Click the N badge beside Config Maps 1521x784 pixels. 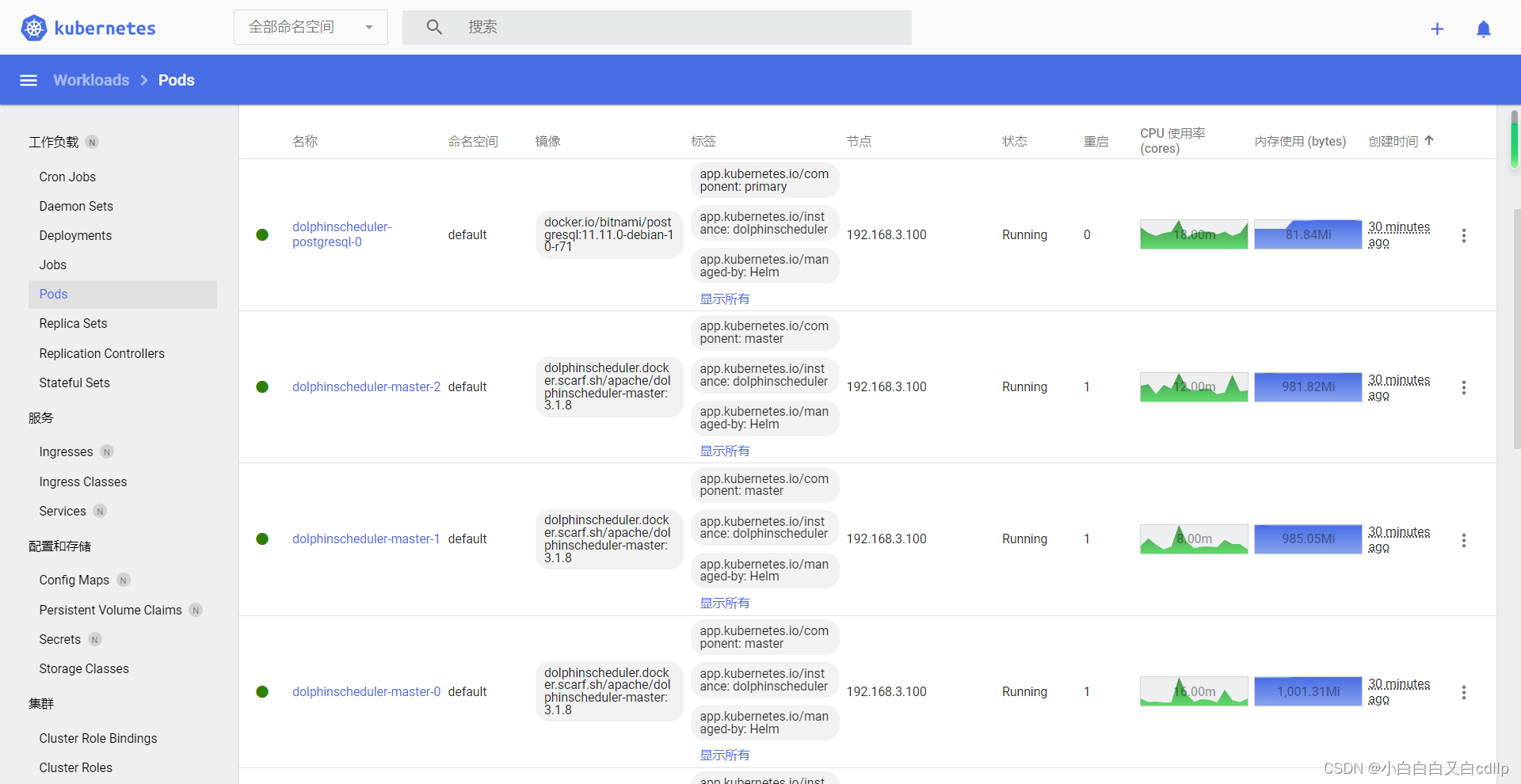[124, 580]
